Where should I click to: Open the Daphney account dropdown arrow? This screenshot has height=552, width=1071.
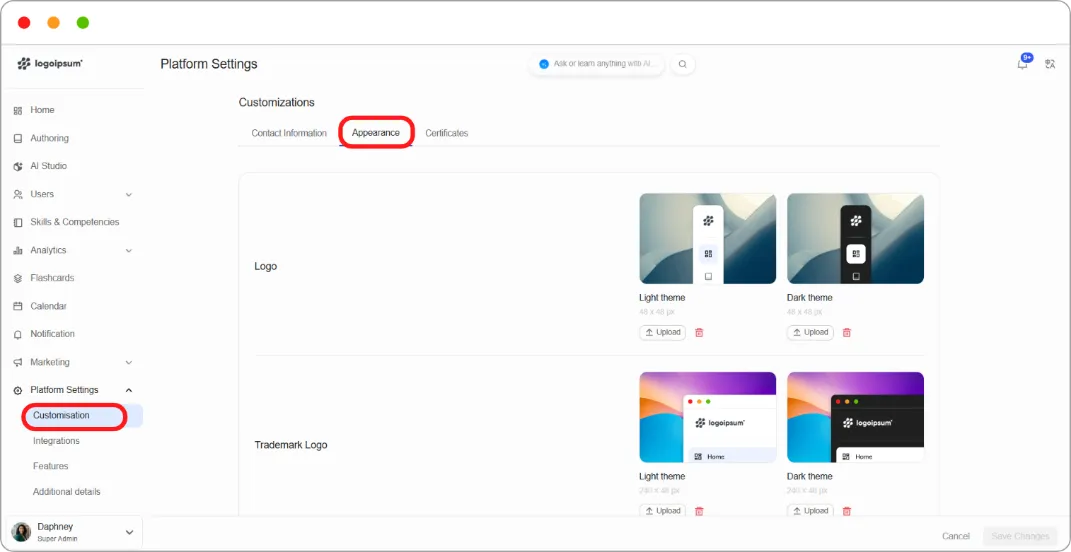point(128,532)
